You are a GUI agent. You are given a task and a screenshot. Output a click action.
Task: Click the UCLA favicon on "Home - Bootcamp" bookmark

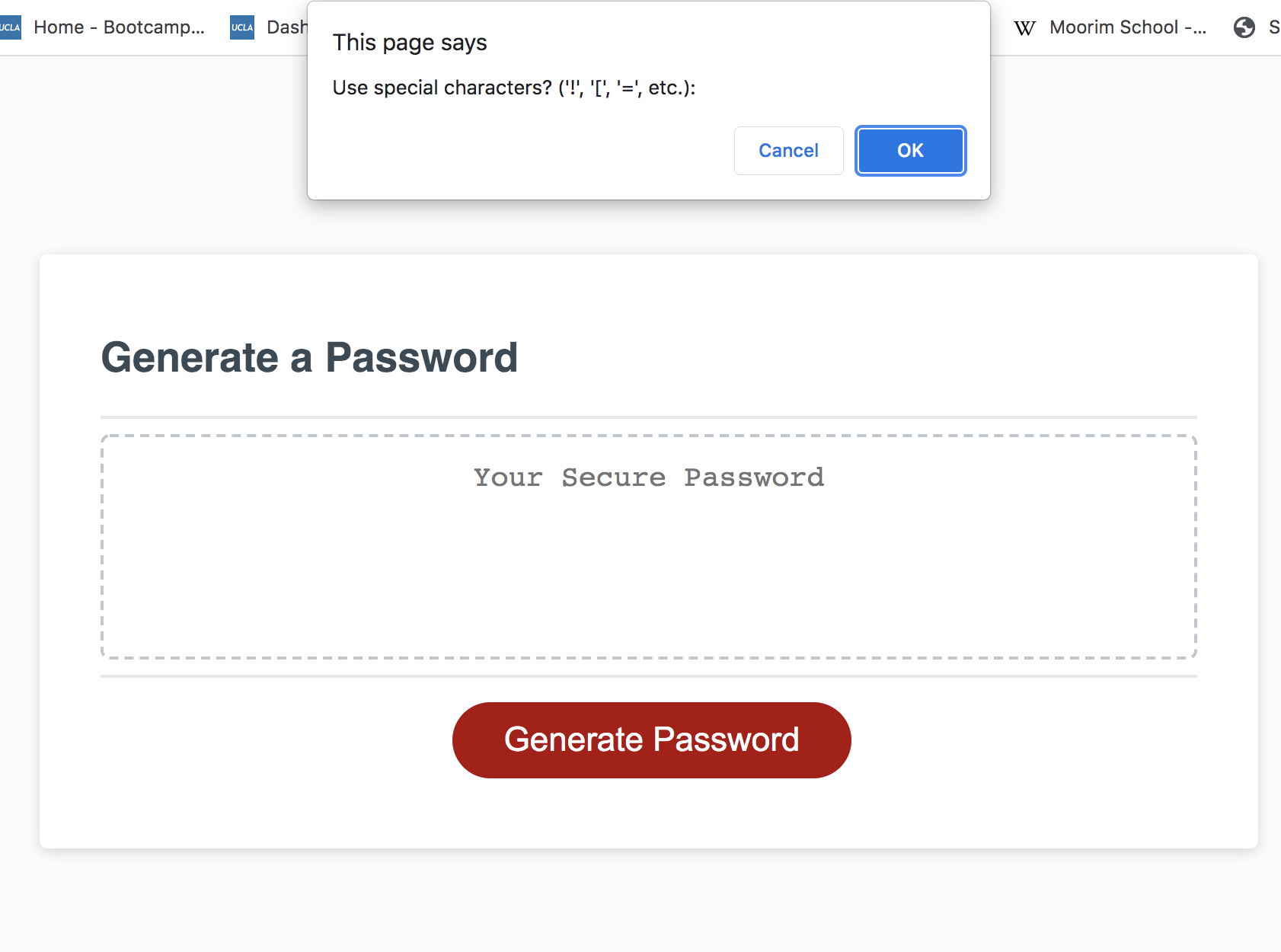pos(11,27)
